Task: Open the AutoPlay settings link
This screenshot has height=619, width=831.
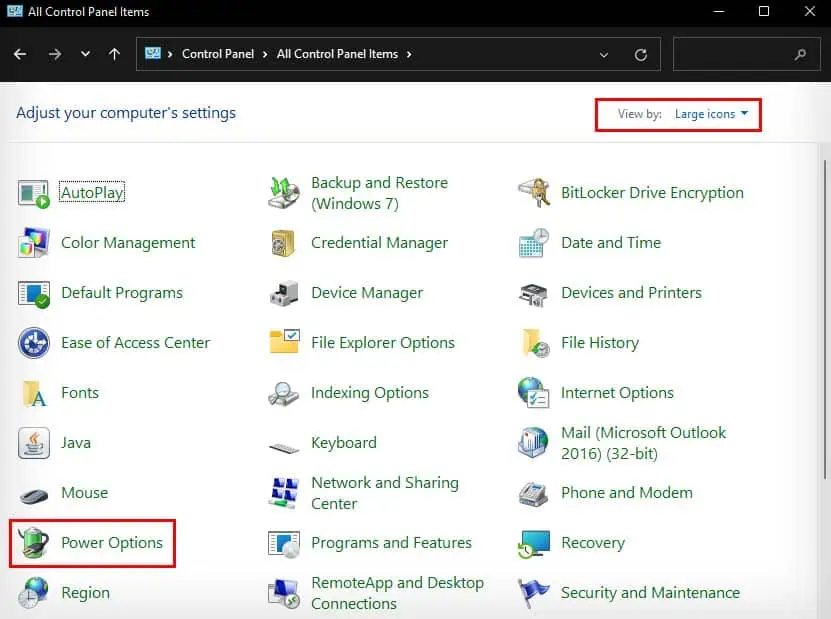Action: pos(92,192)
